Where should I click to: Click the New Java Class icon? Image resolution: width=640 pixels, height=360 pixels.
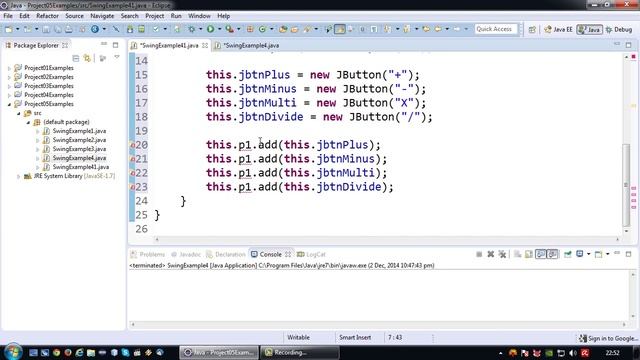tap(262, 29)
